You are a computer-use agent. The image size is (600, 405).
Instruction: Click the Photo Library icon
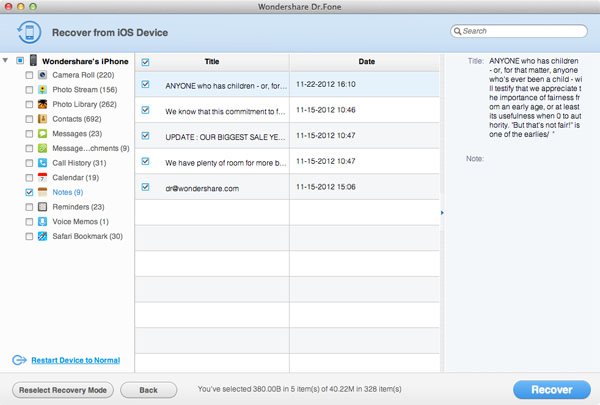42,104
